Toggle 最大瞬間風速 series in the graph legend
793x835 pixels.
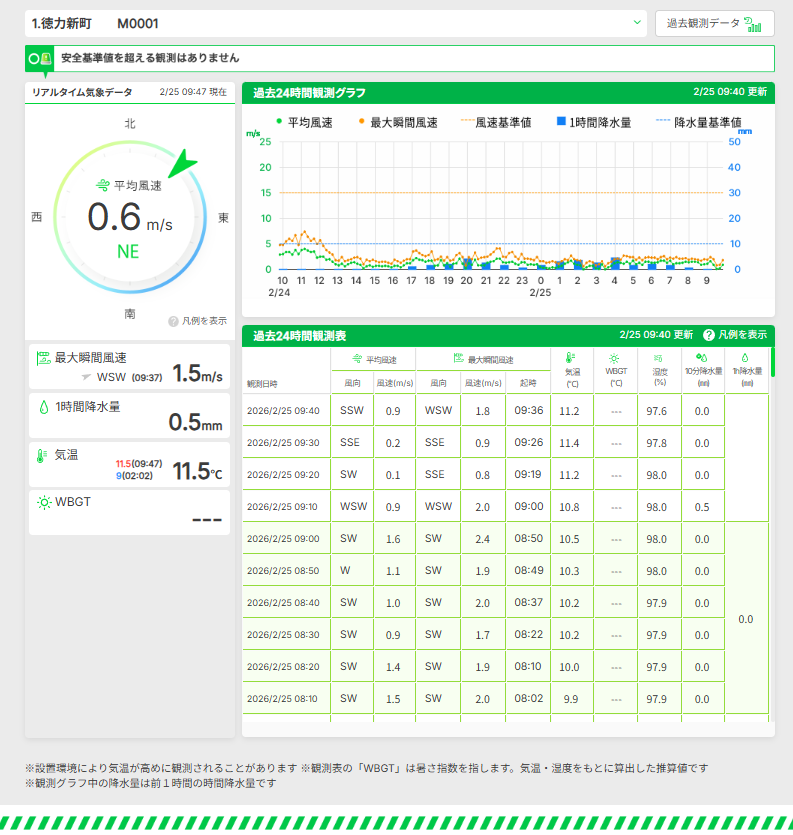pos(398,122)
